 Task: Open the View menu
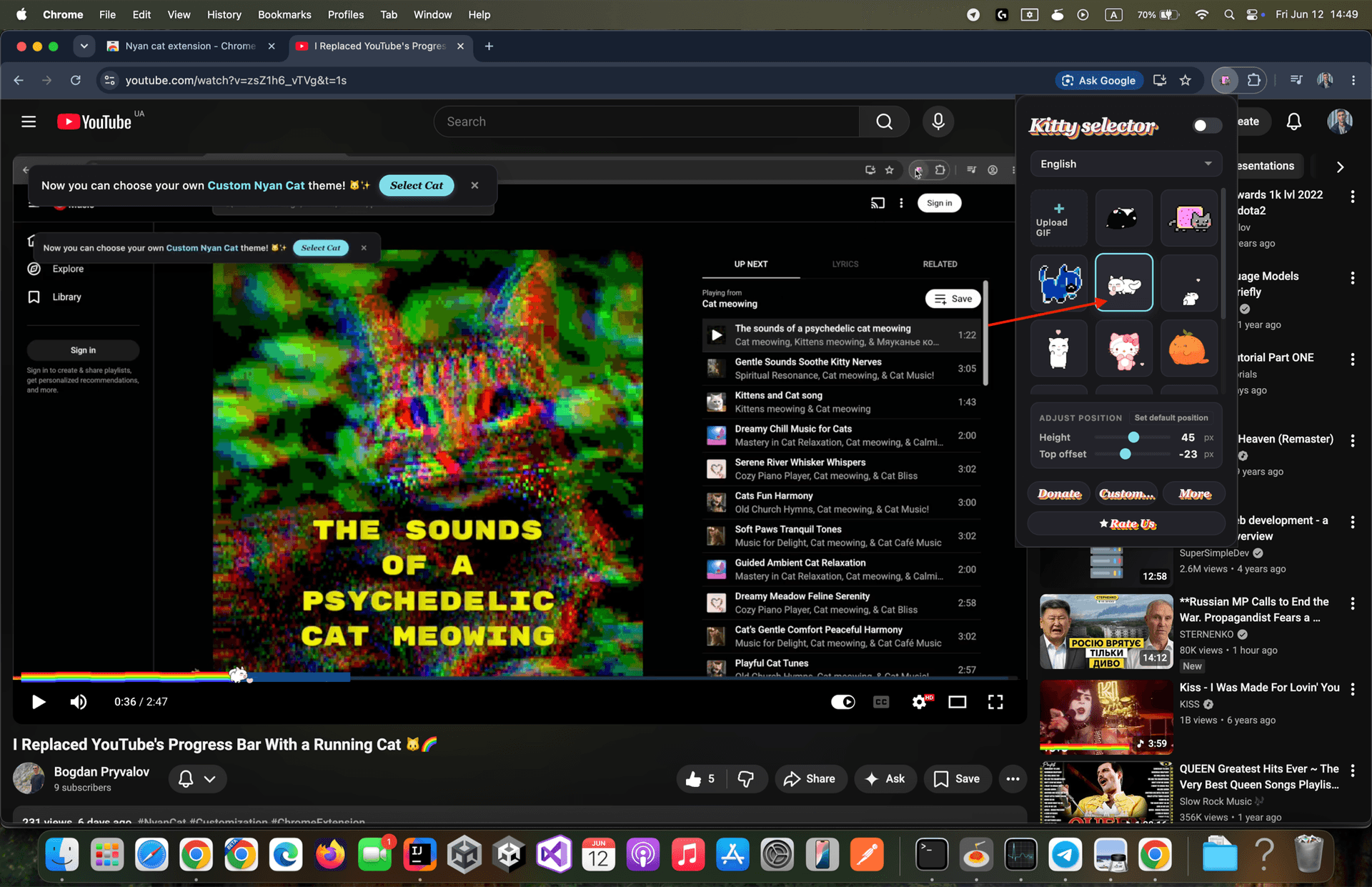click(x=179, y=14)
